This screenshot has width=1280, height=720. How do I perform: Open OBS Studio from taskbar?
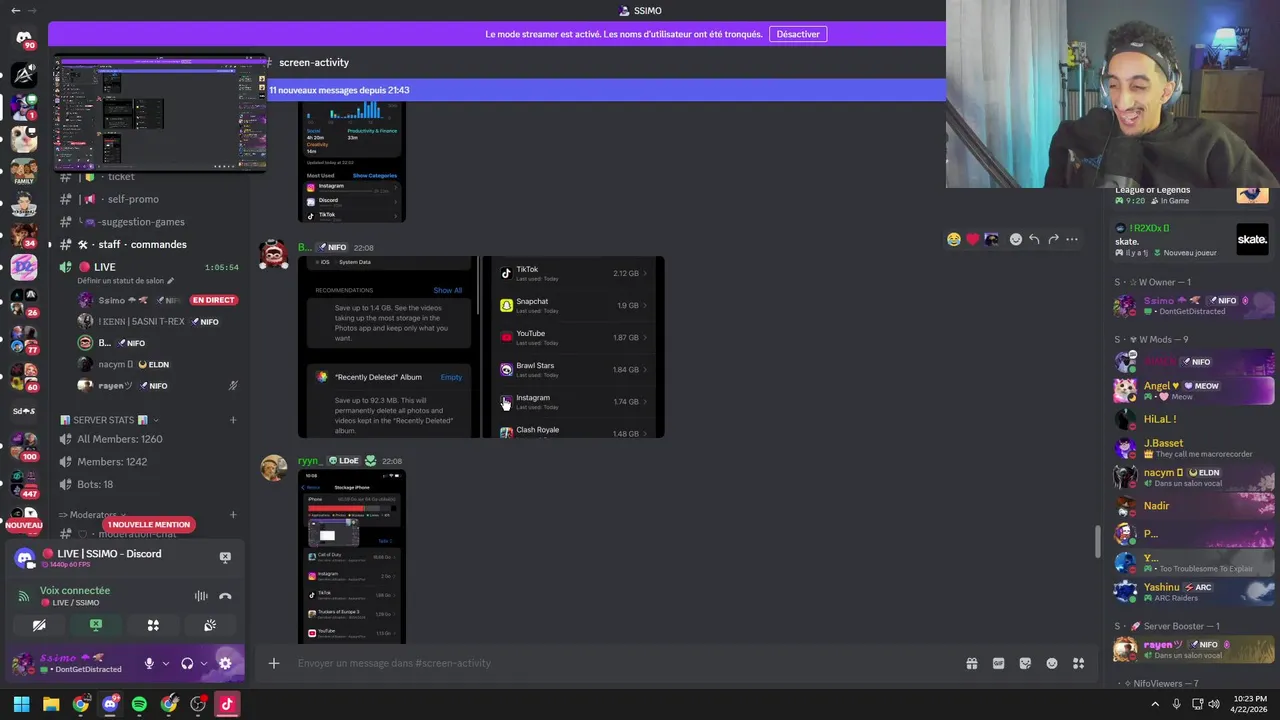[198, 704]
